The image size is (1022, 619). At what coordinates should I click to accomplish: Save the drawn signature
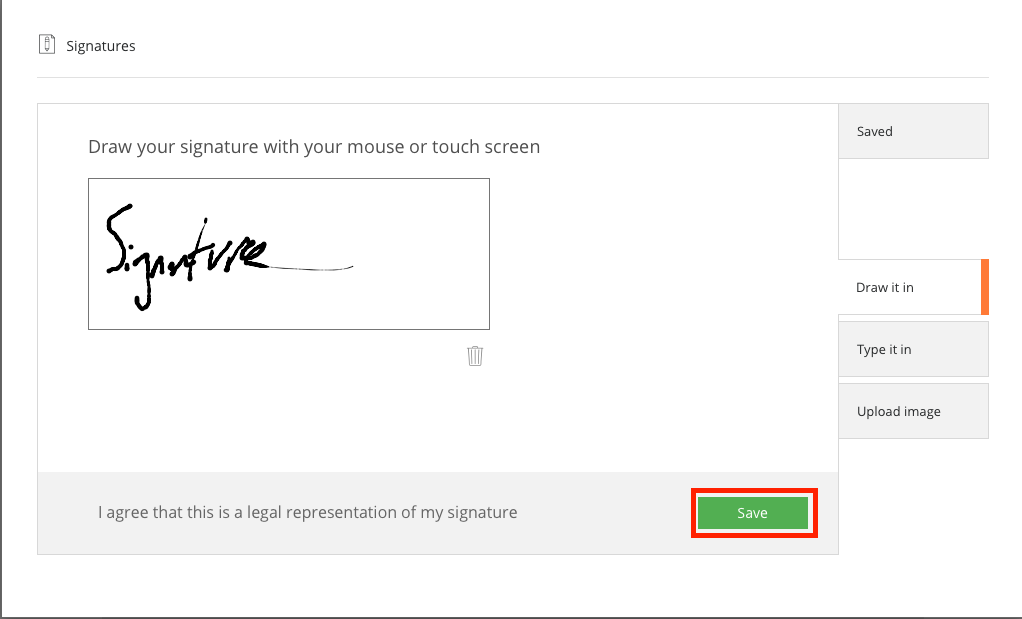[x=753, y=513]
